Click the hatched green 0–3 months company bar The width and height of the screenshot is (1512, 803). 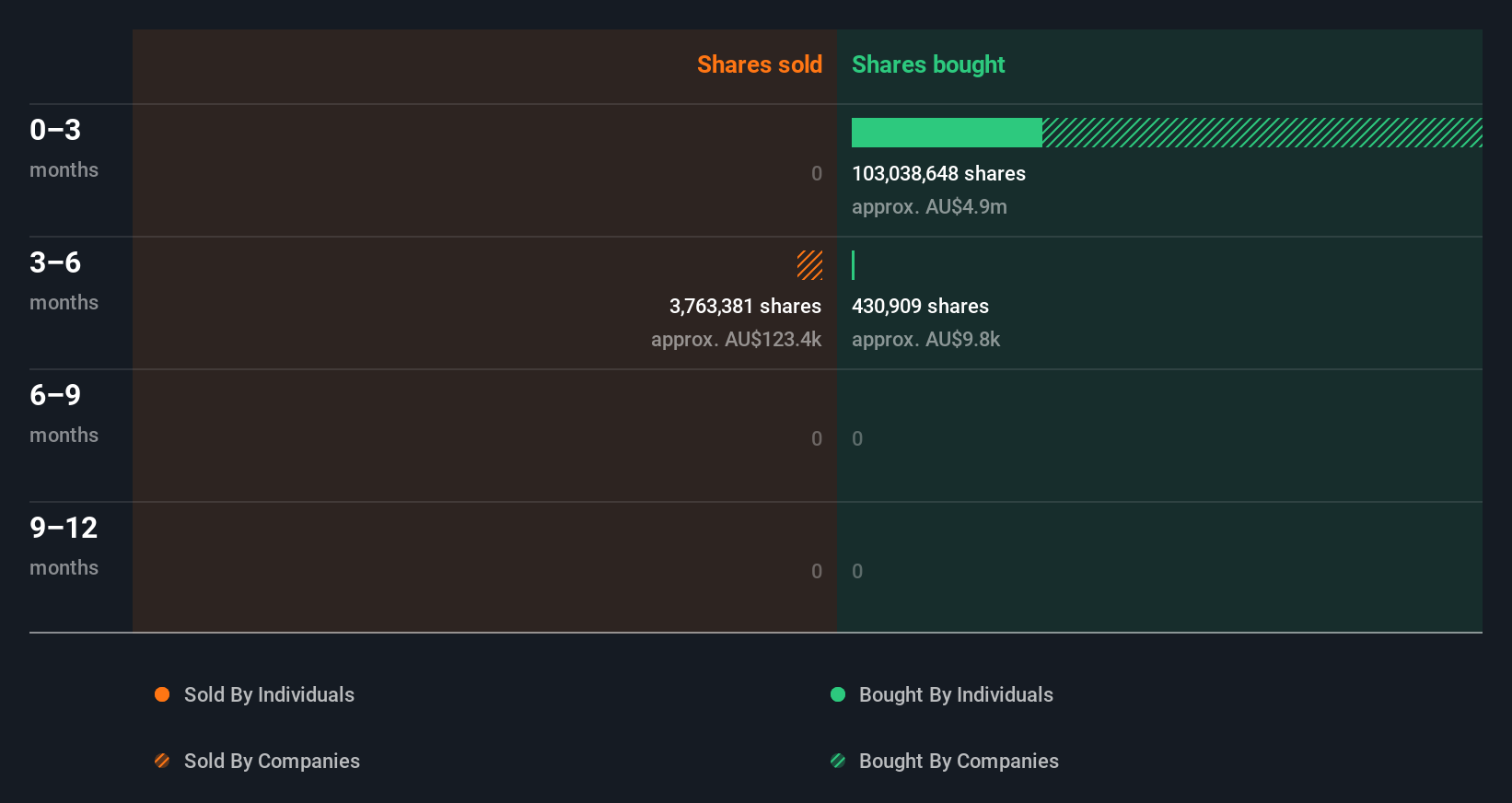click(x=1262, y=133)
